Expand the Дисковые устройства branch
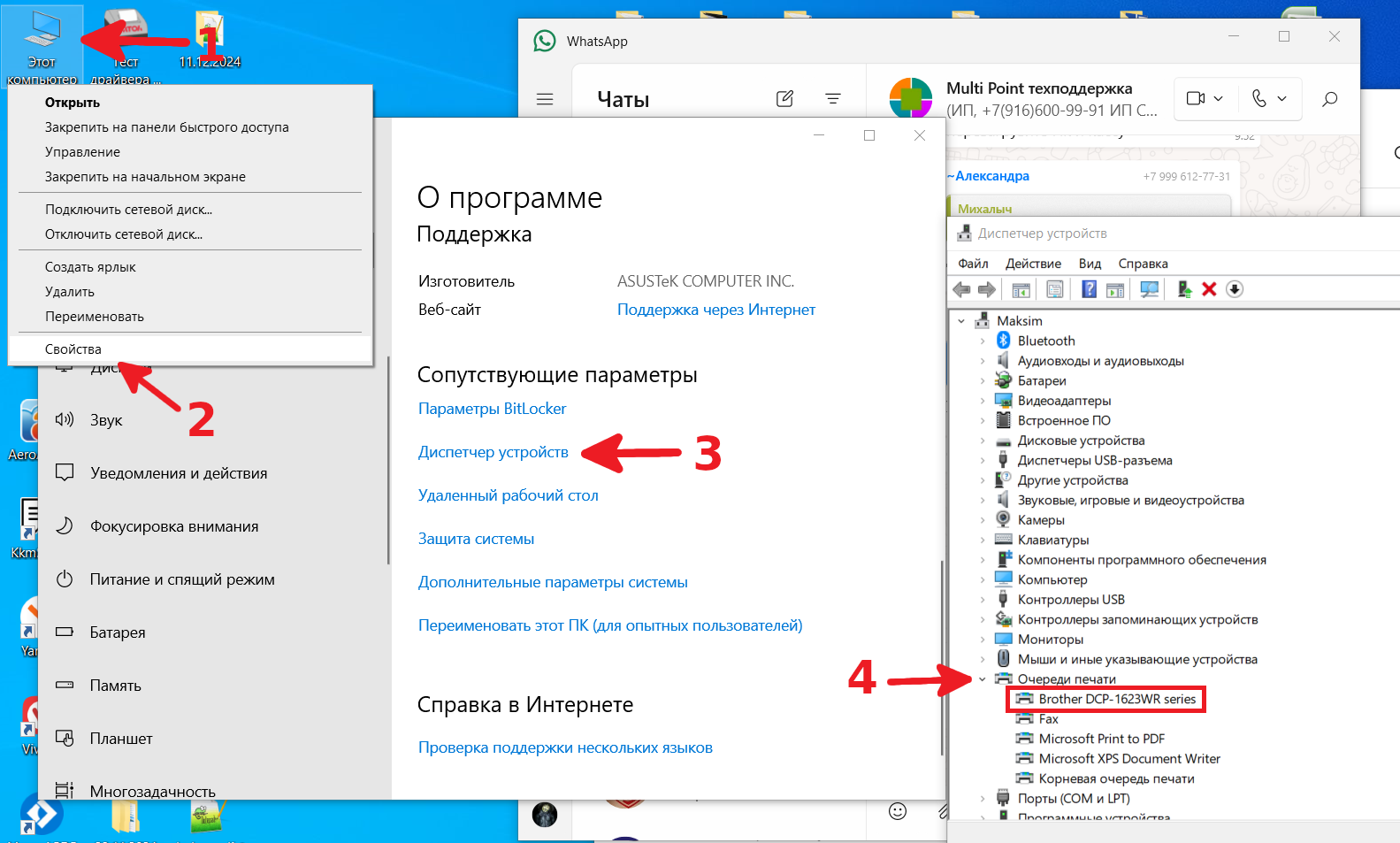Image resolution: width=1400 pixels, height=843 pixels. [x=982, y=441]
